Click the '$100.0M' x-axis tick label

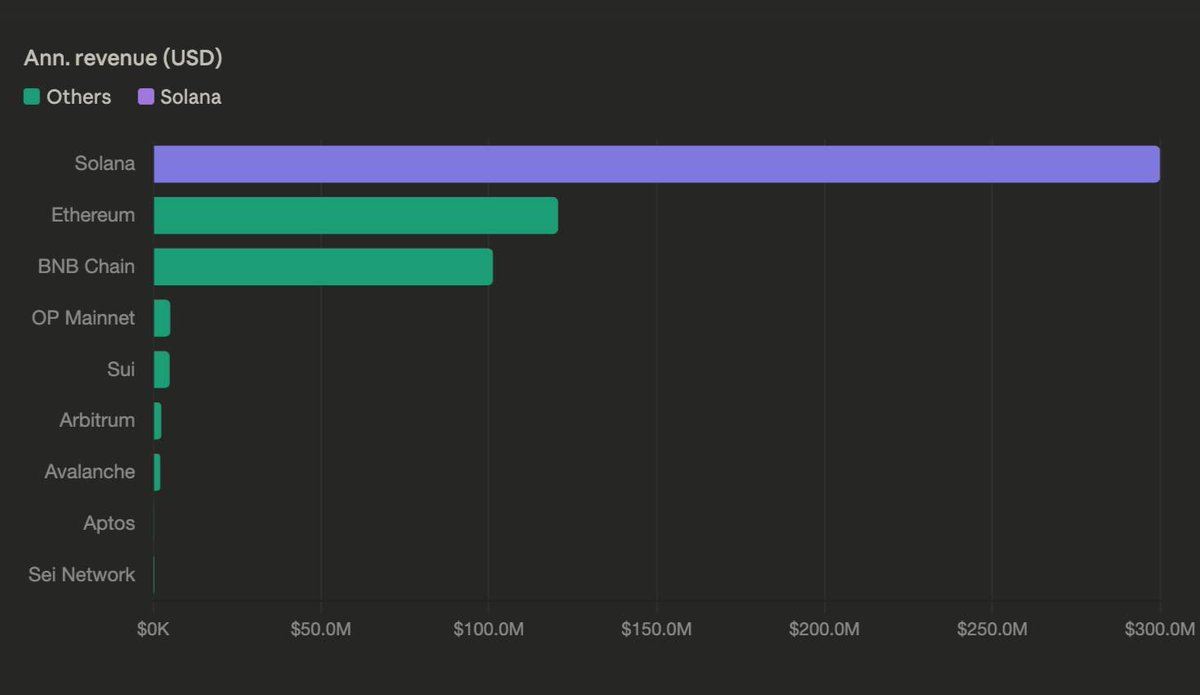coord(488,629)
